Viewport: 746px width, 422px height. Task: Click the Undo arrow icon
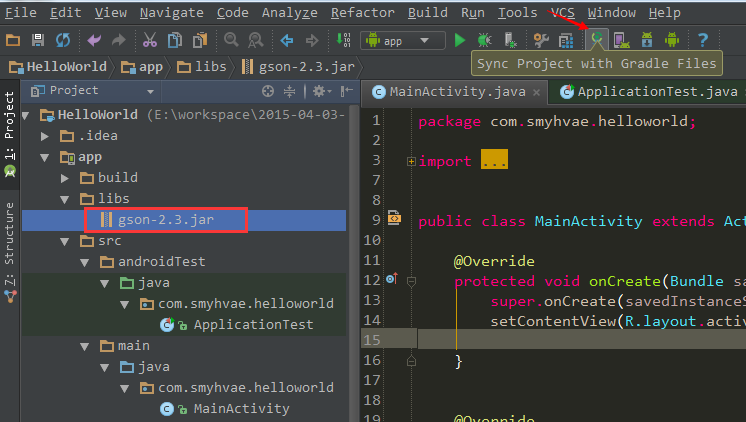tap(94, 40)
